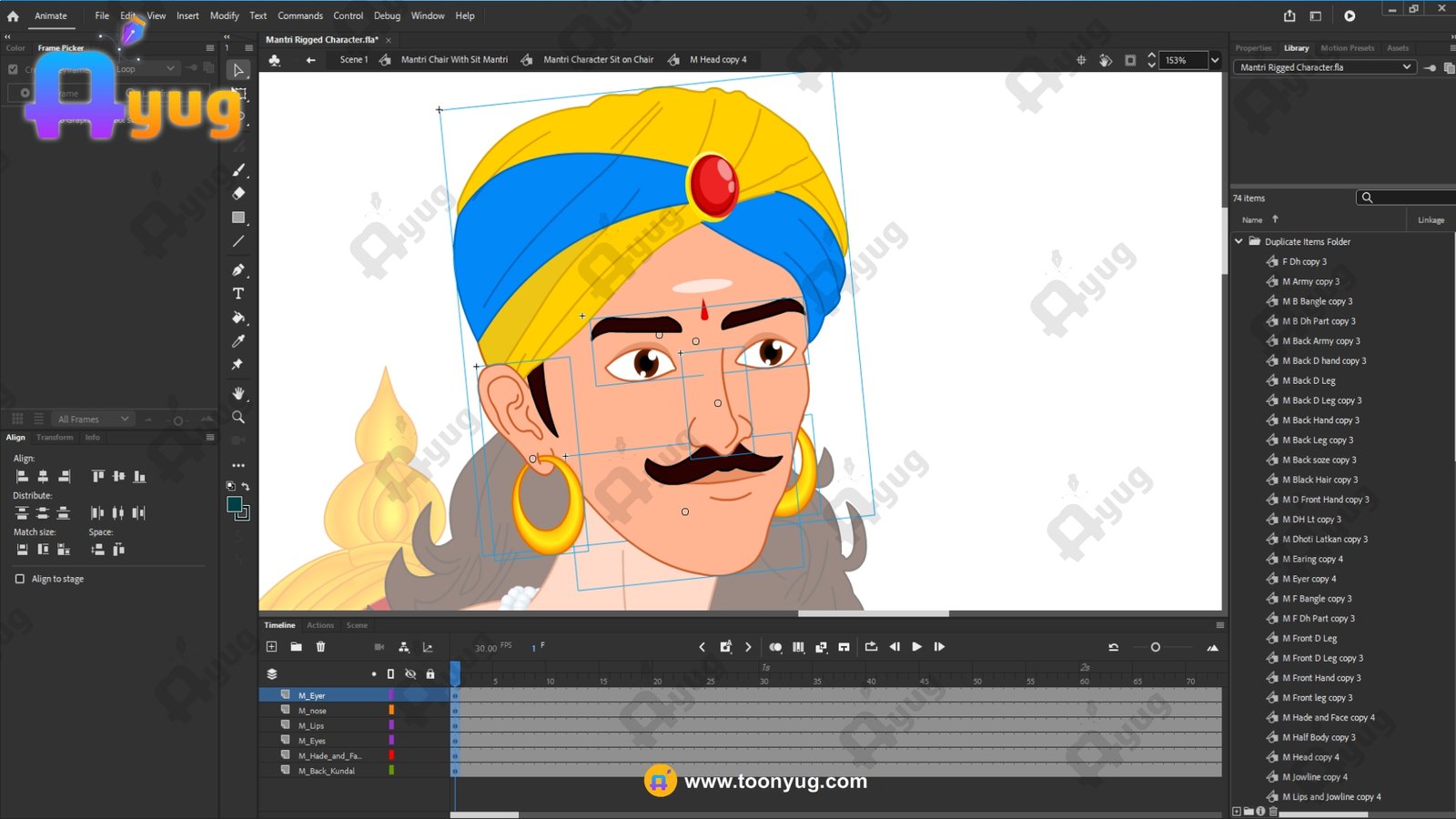This screenshot has height=819, width=1456.
Task: Open the library document dropdown
Action: 1324,67
